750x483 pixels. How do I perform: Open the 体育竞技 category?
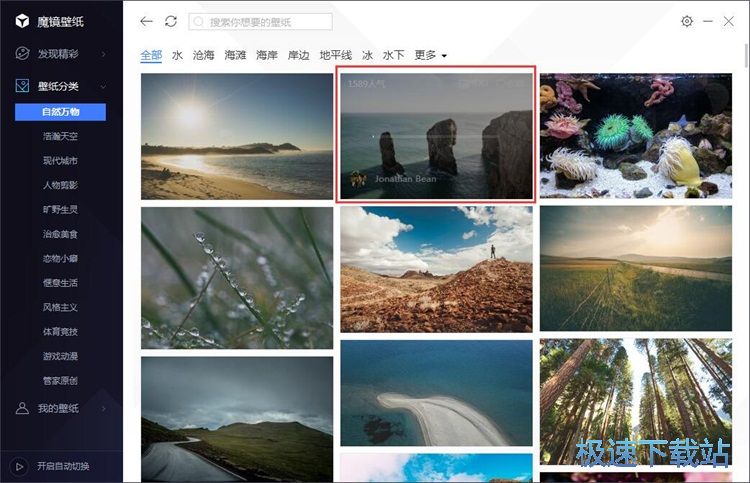coord(60,332)
